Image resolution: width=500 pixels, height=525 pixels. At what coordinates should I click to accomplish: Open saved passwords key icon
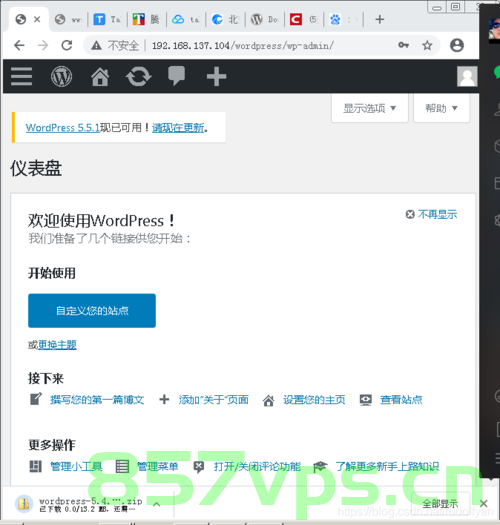403,45
